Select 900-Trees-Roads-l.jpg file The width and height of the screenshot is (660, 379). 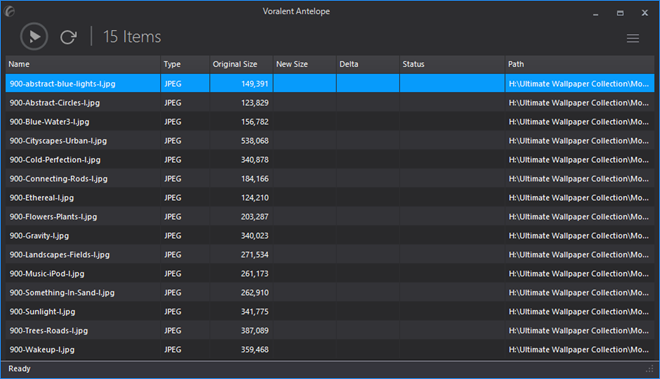[49, 331]
